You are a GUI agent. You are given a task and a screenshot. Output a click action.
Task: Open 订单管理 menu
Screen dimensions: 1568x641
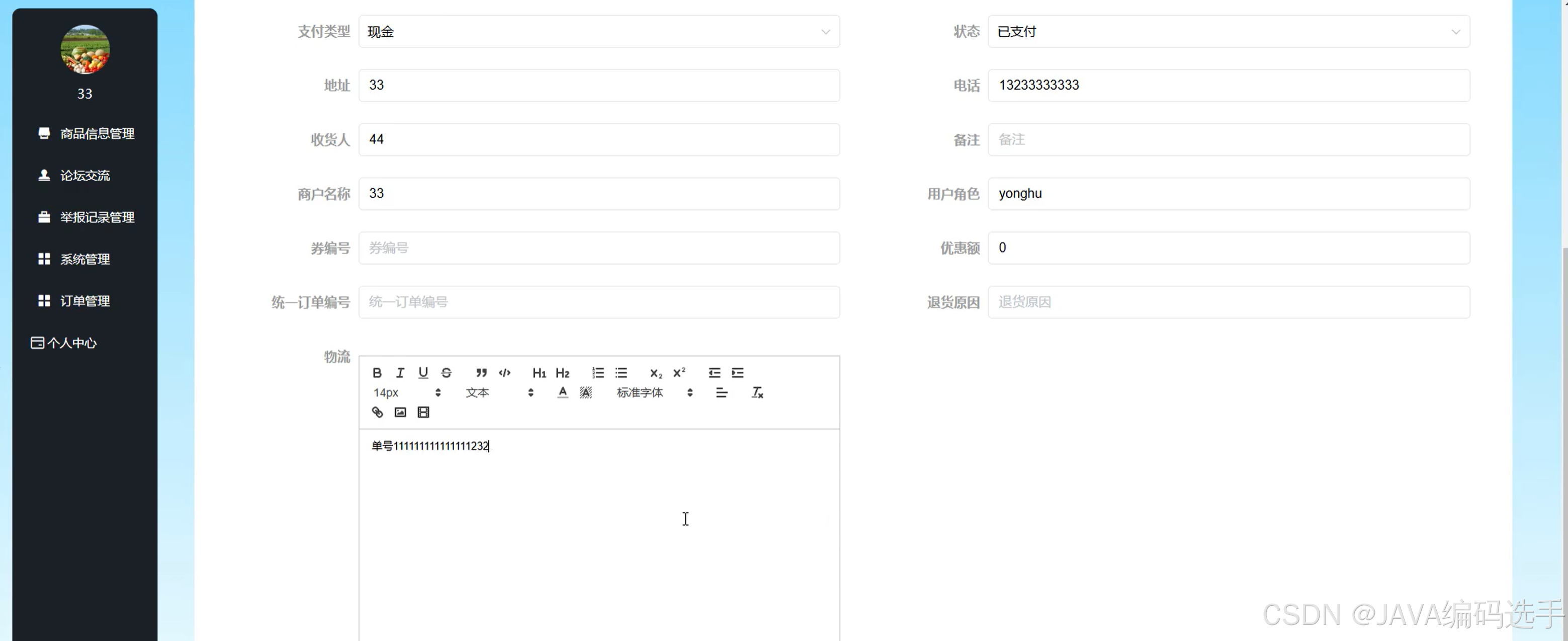click(x=85, y=301)
